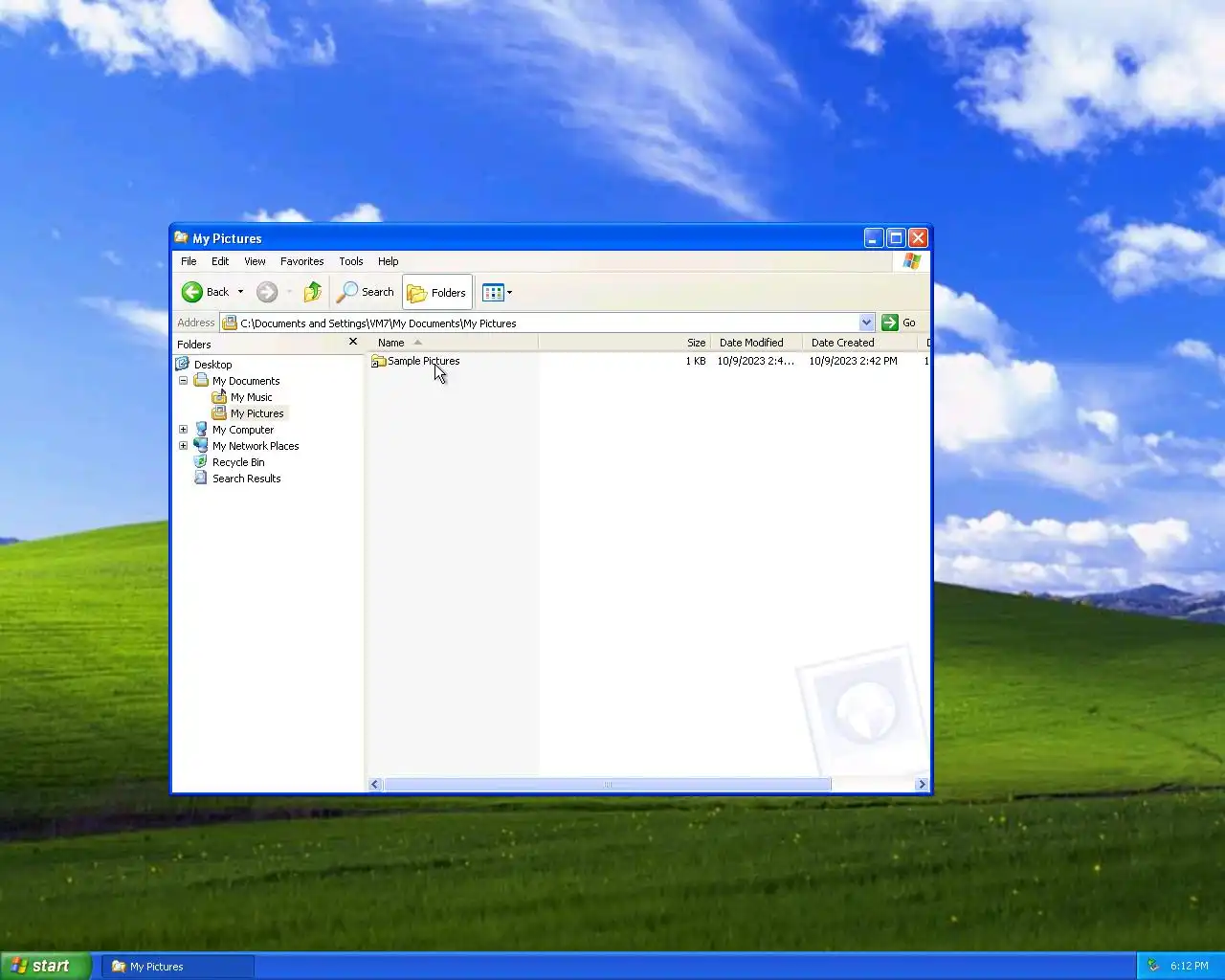Click the Windows flag logo in menu bar

911,261
